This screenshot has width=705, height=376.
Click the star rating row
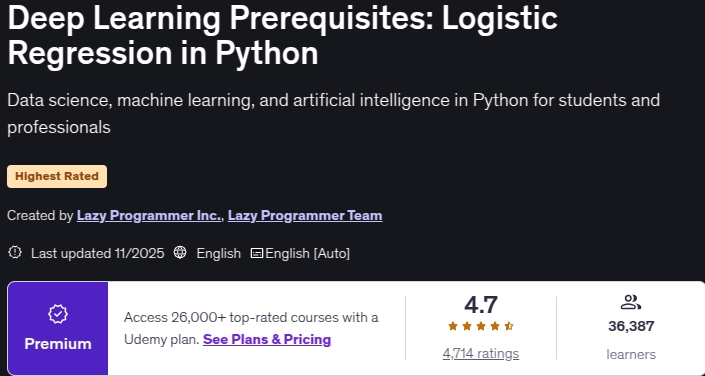click(481, 327)
